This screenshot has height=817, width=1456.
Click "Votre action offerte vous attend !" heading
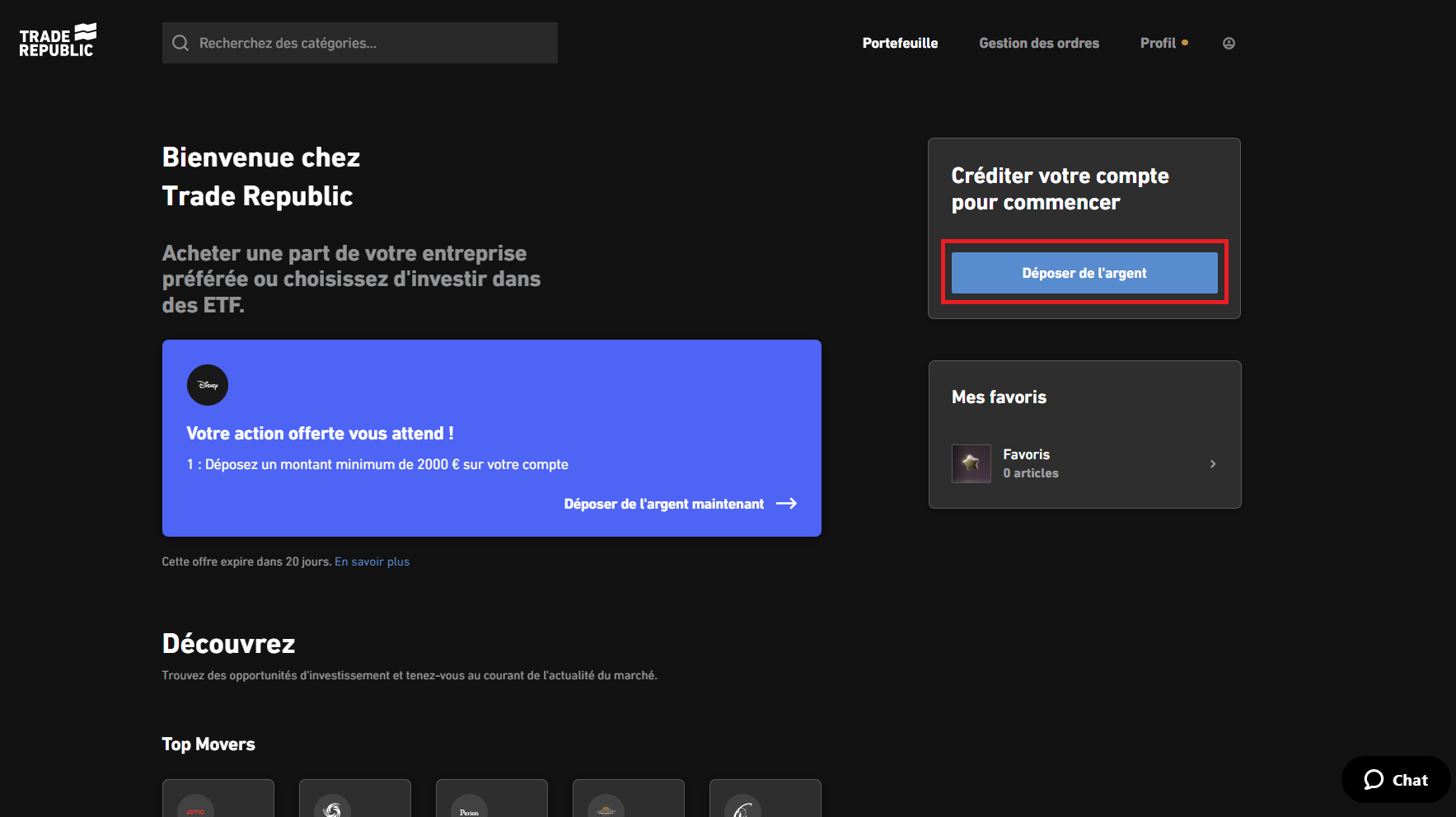tap(320, 434)
